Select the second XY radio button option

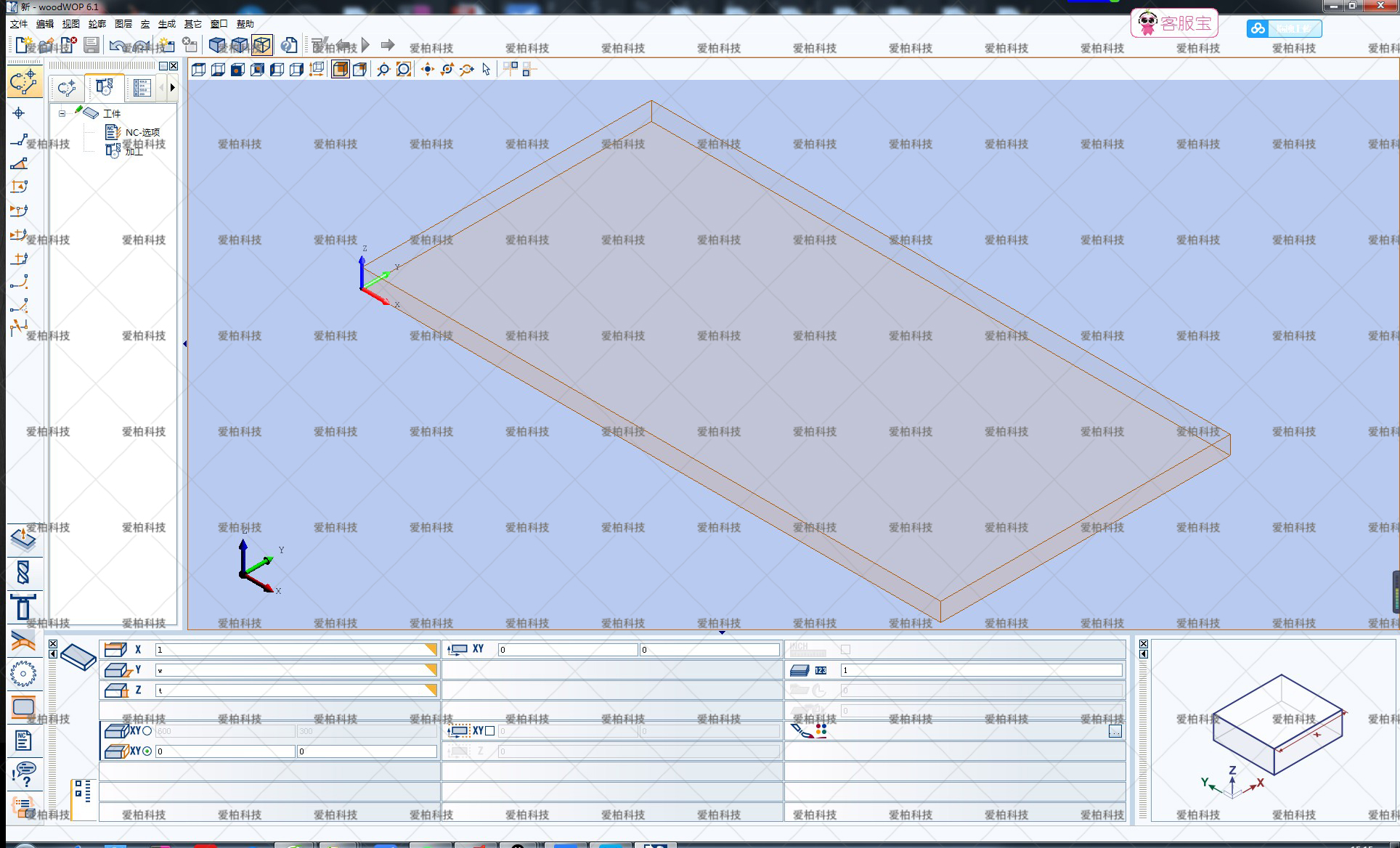click(147, 751)
